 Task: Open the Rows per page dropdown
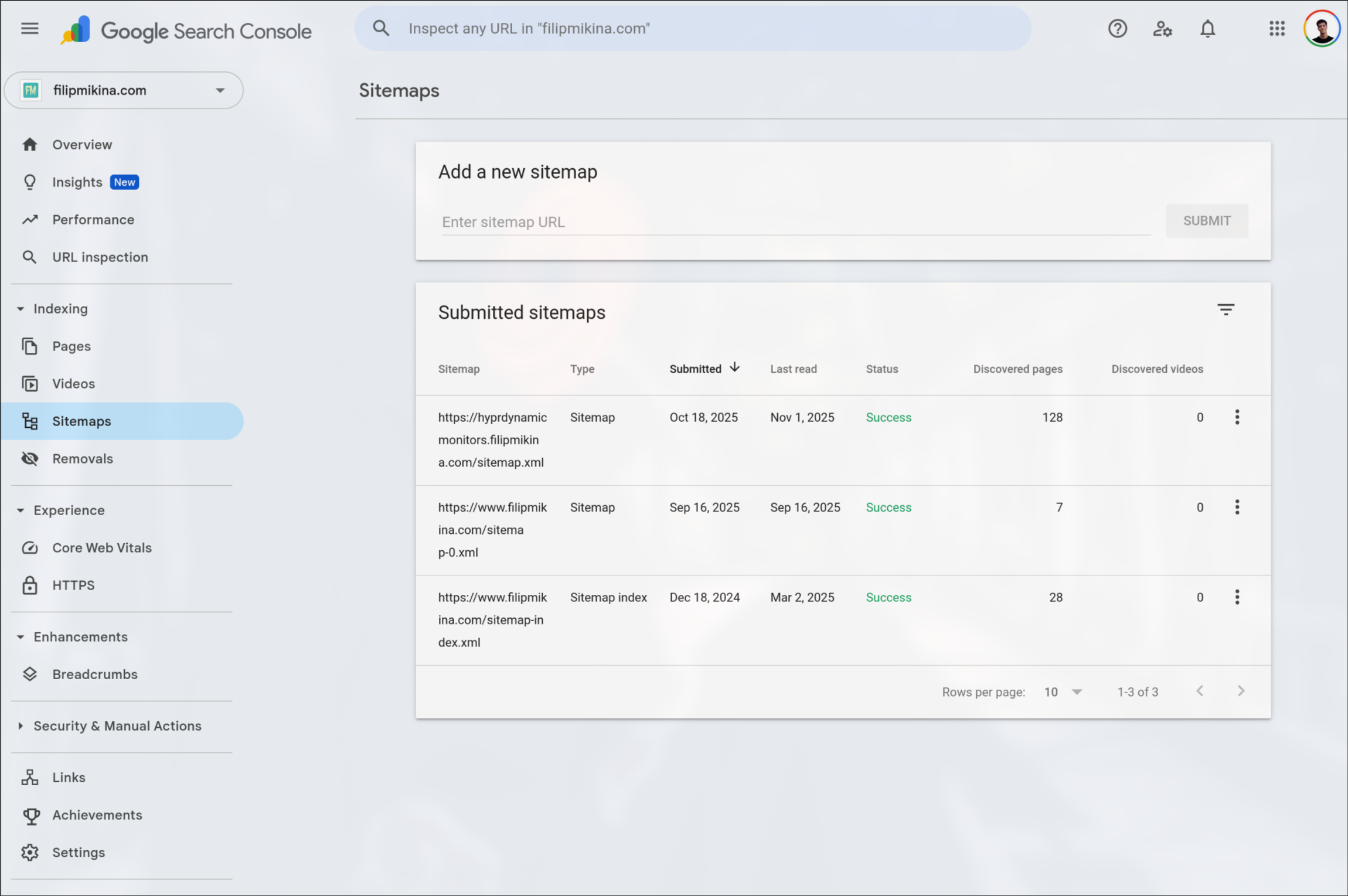click(1063, 692)
